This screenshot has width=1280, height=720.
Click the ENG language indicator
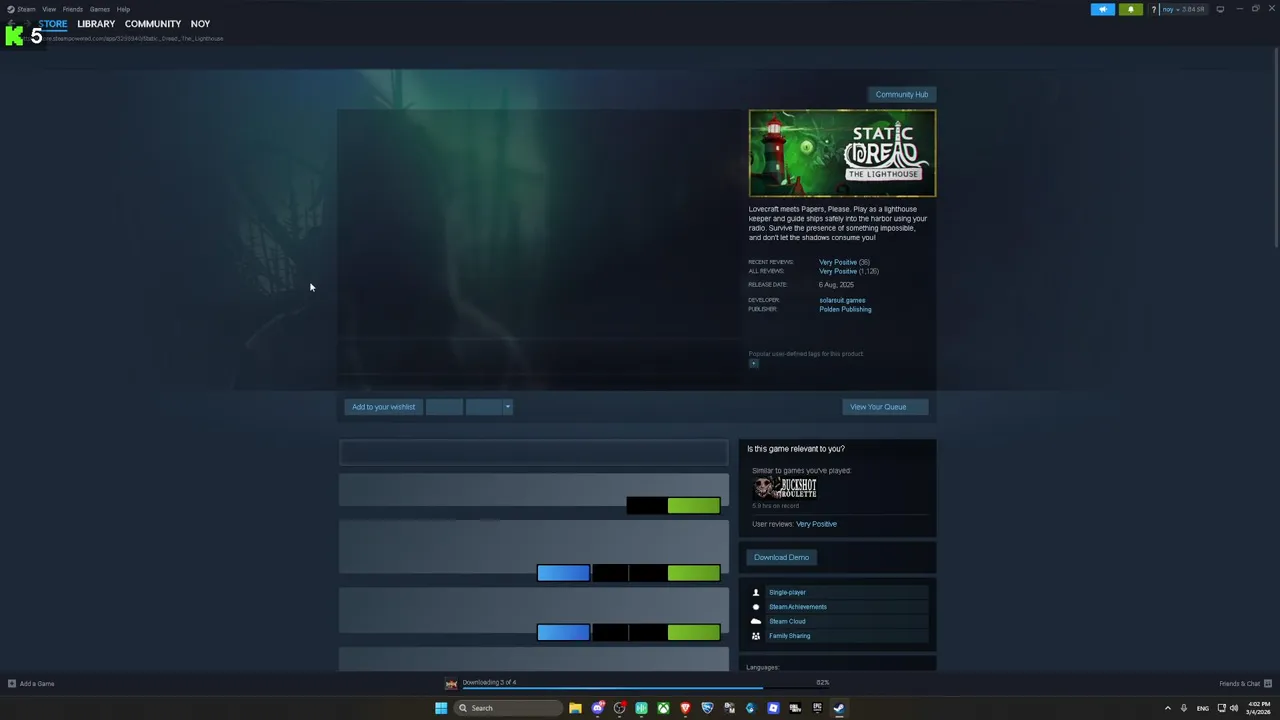(1203, 708)
